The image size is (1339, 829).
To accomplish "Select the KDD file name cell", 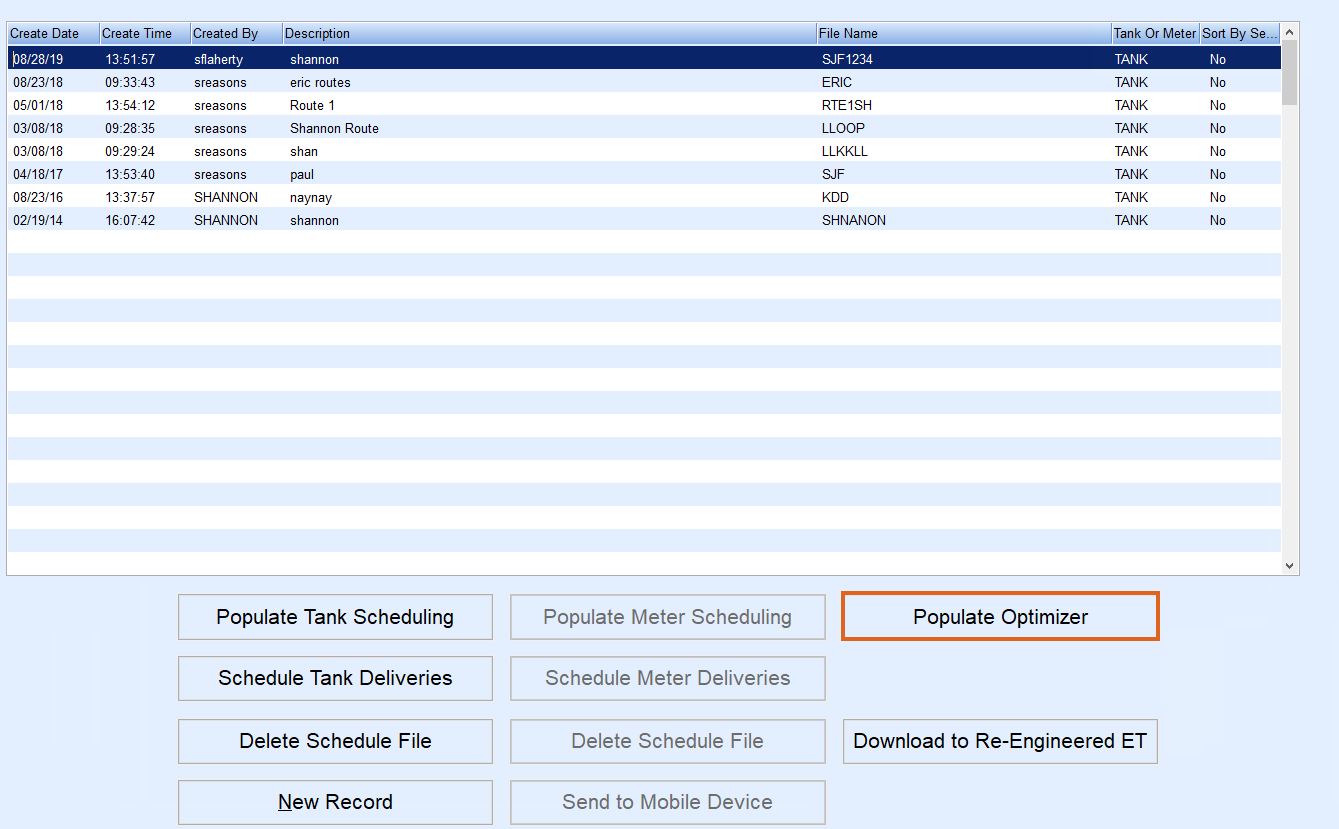I will [x=835, y=197].
